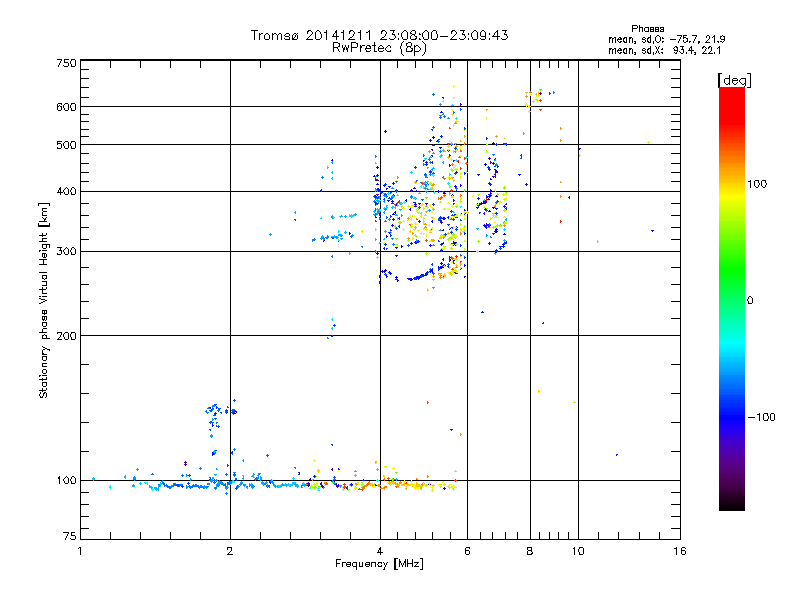800x600 pixels.
Task: Click x-axis tick label '6'
Action: [x=467, y=551]
